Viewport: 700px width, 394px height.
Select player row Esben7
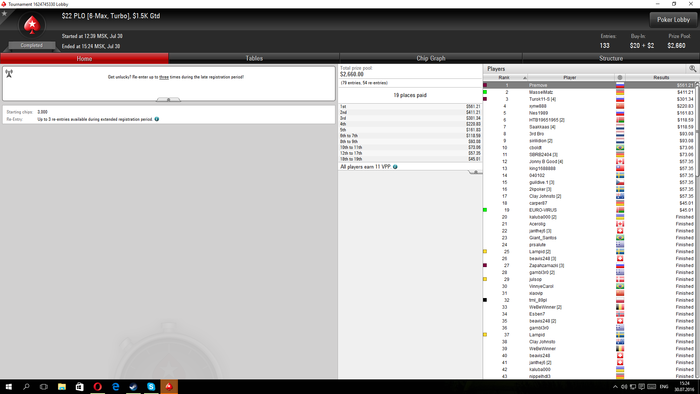589,314
